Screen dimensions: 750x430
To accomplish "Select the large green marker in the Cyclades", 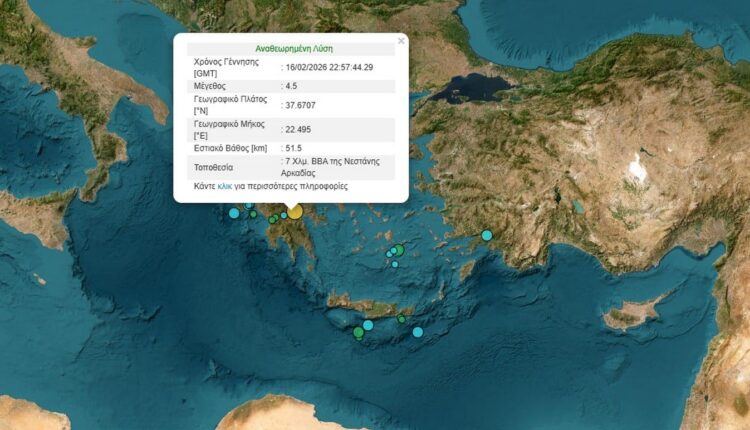I will click(398, 250).
